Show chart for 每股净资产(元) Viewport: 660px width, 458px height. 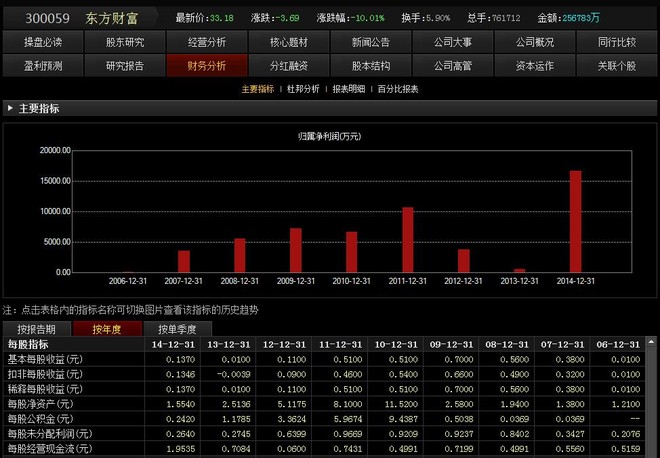point(40,404)
